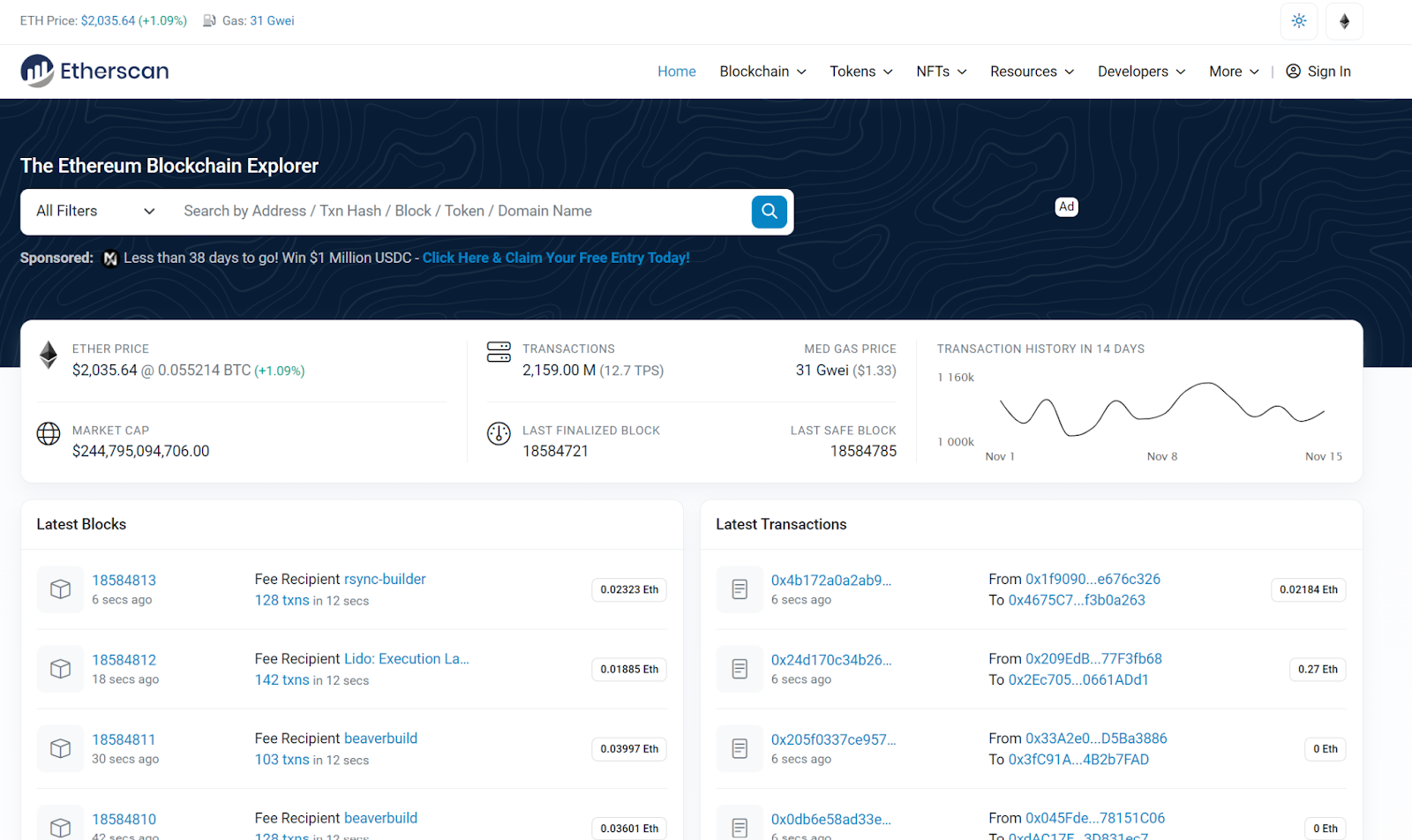Click the globe icon beside Market Cap
The height and width of the screenshot is (840, 1412).
49,433
